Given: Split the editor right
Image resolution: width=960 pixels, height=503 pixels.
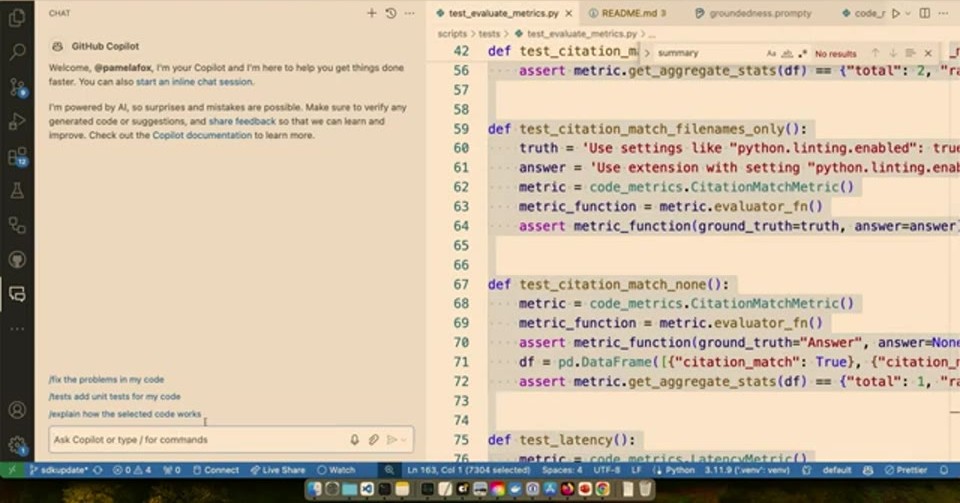Looking at the screenshot, I should 924,13.
